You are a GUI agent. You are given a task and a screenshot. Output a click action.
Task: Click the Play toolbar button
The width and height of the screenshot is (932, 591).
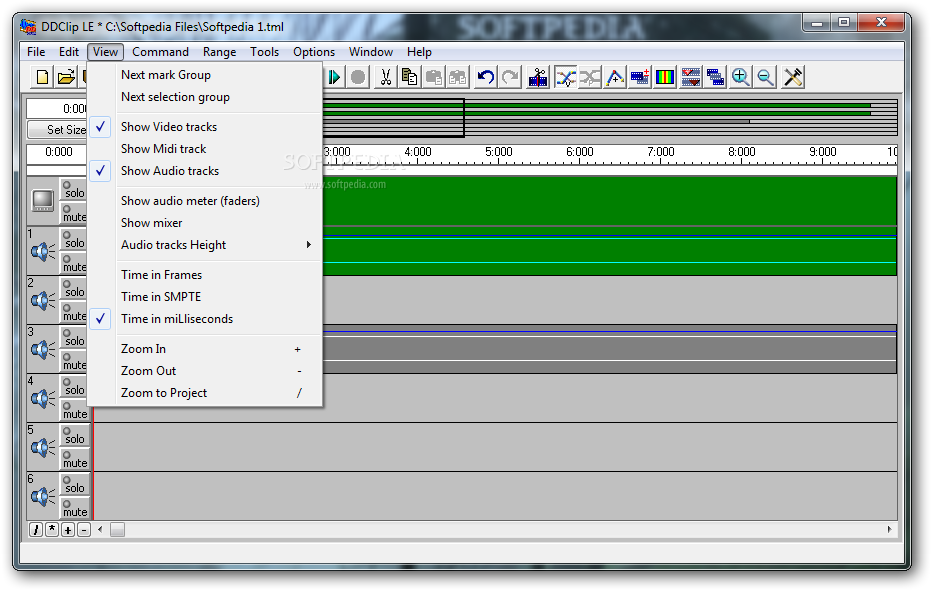coord(334,77)
